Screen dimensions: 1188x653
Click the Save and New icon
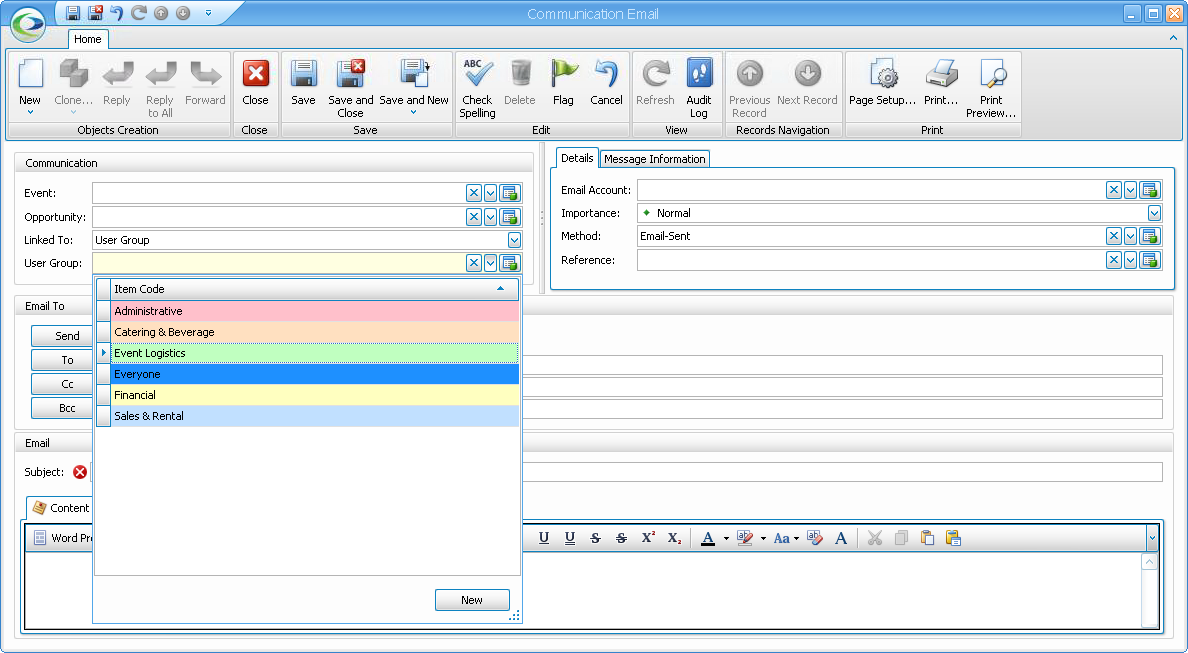pos(414,73)
